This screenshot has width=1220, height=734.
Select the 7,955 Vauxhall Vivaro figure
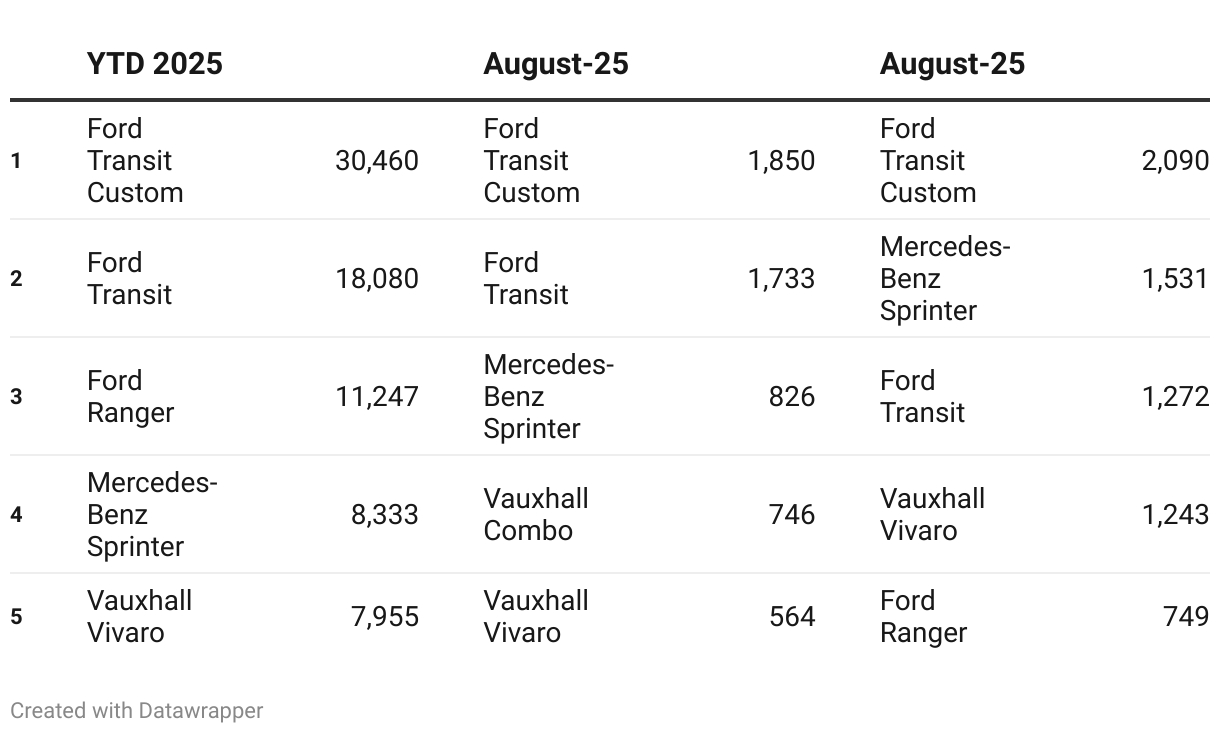[x=385, y=617]
